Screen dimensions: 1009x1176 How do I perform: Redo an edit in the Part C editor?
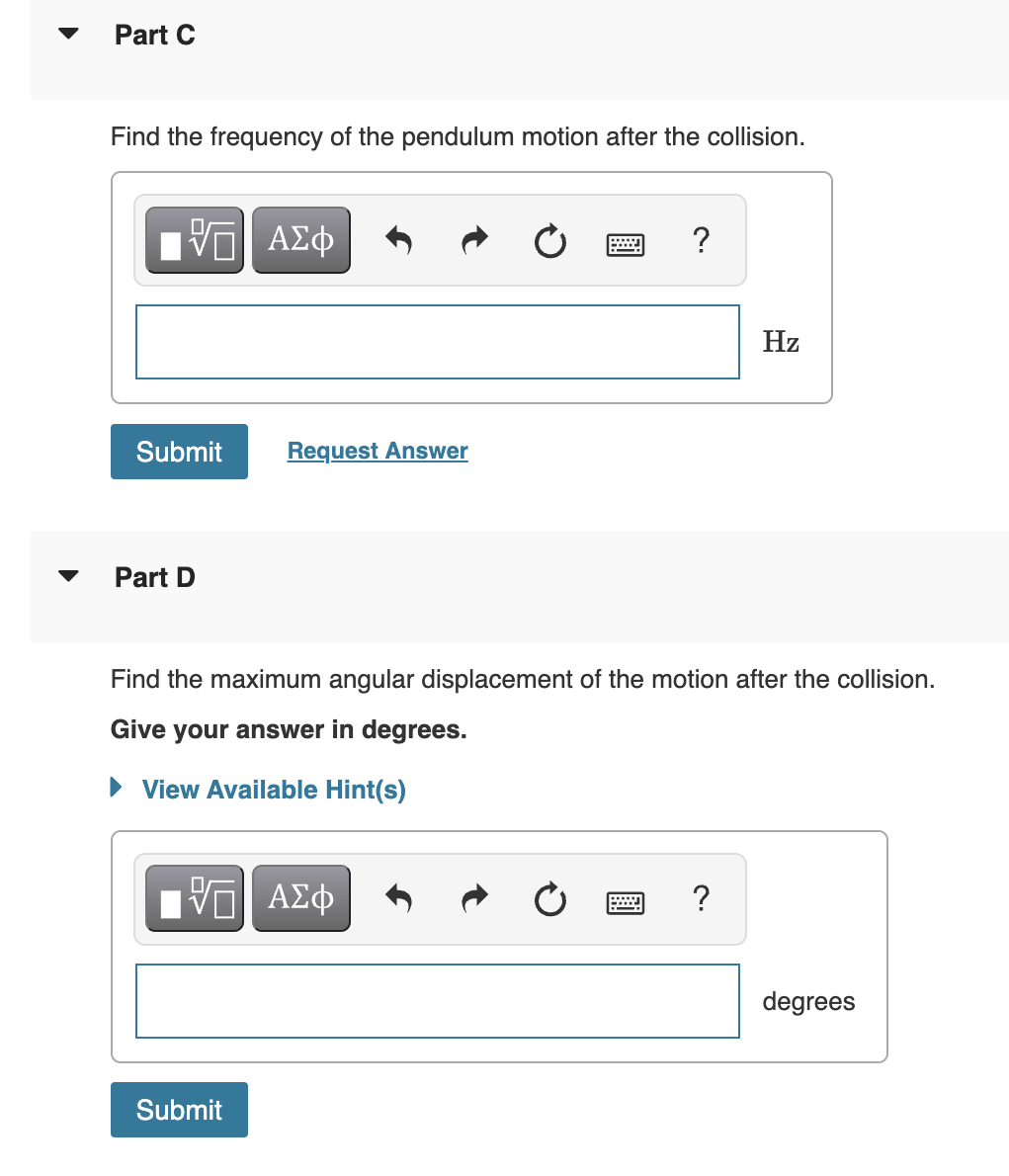[x=473, y=239]
